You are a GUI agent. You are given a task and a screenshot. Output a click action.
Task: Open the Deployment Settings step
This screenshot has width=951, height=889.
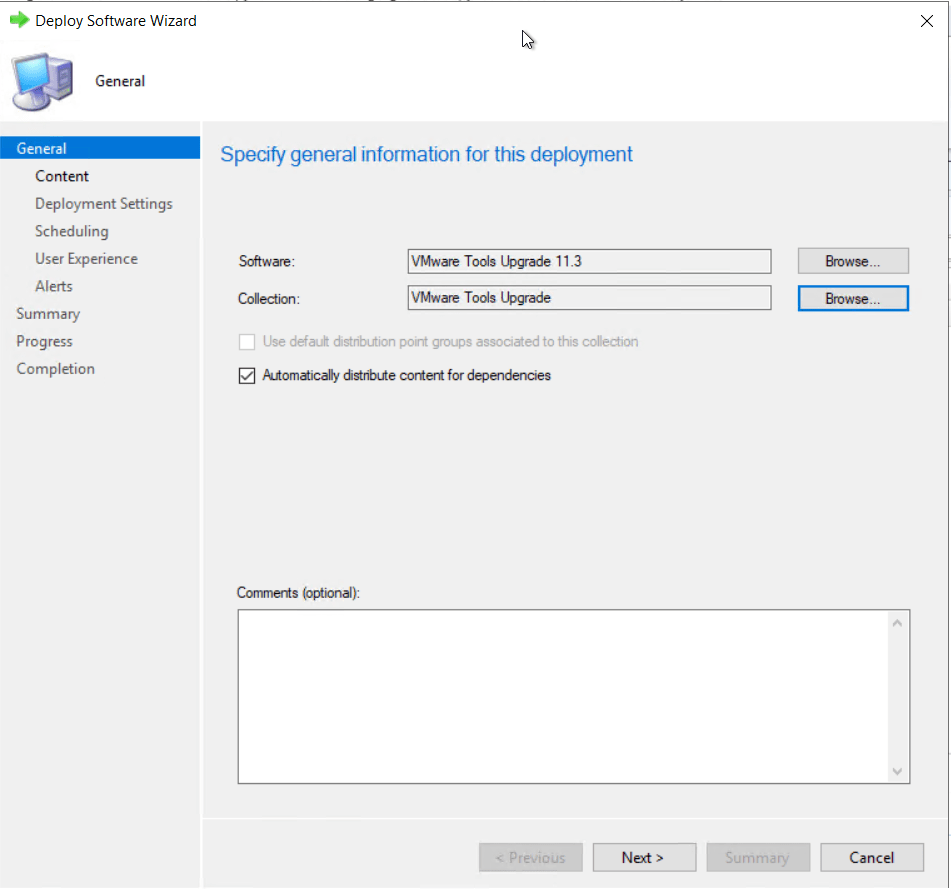[103, 204]
